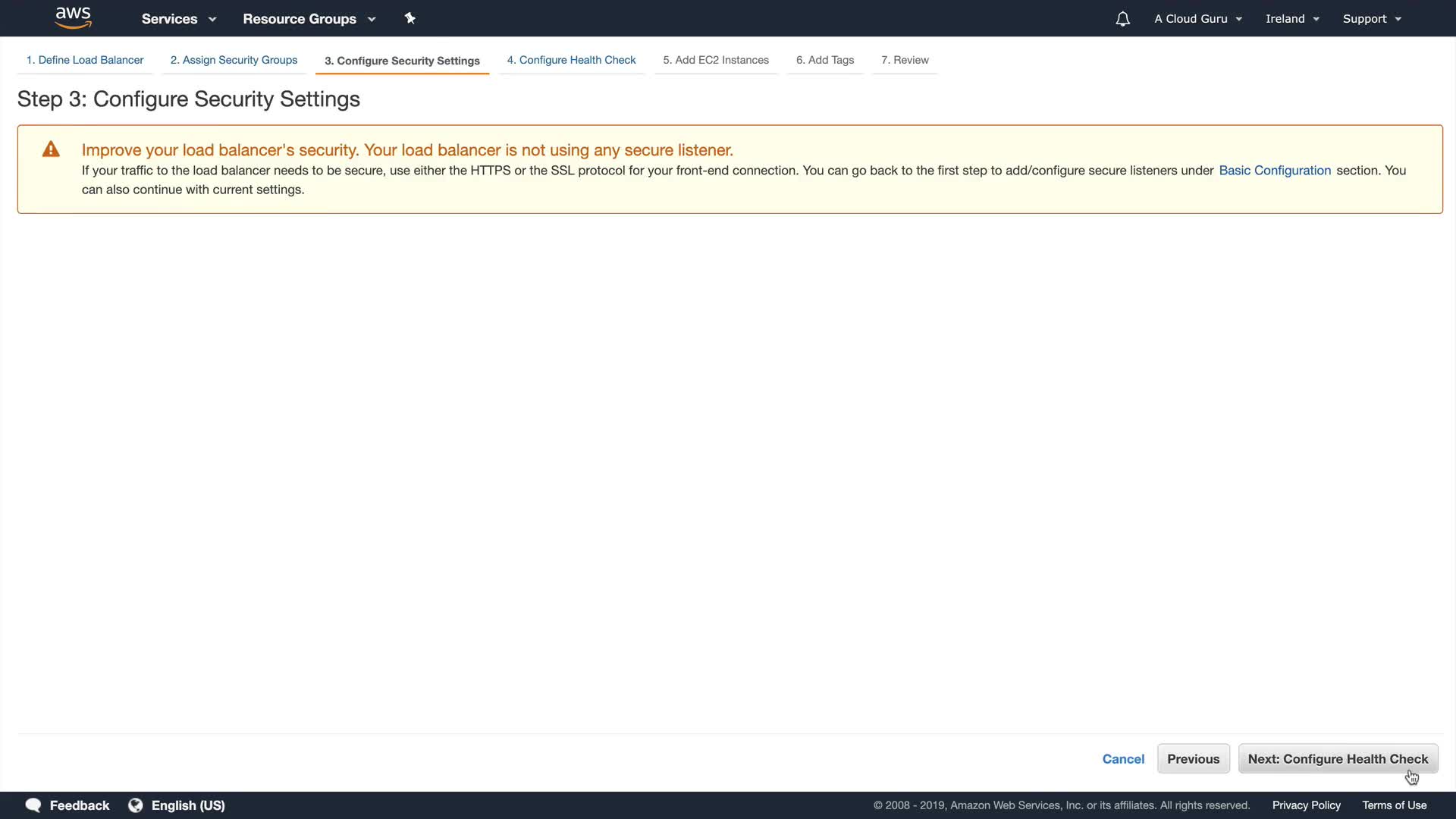The width and height of the screenshot is (1456, 819).
Task: Switch to Configure Health Check step tab
Action: [571, 60]
